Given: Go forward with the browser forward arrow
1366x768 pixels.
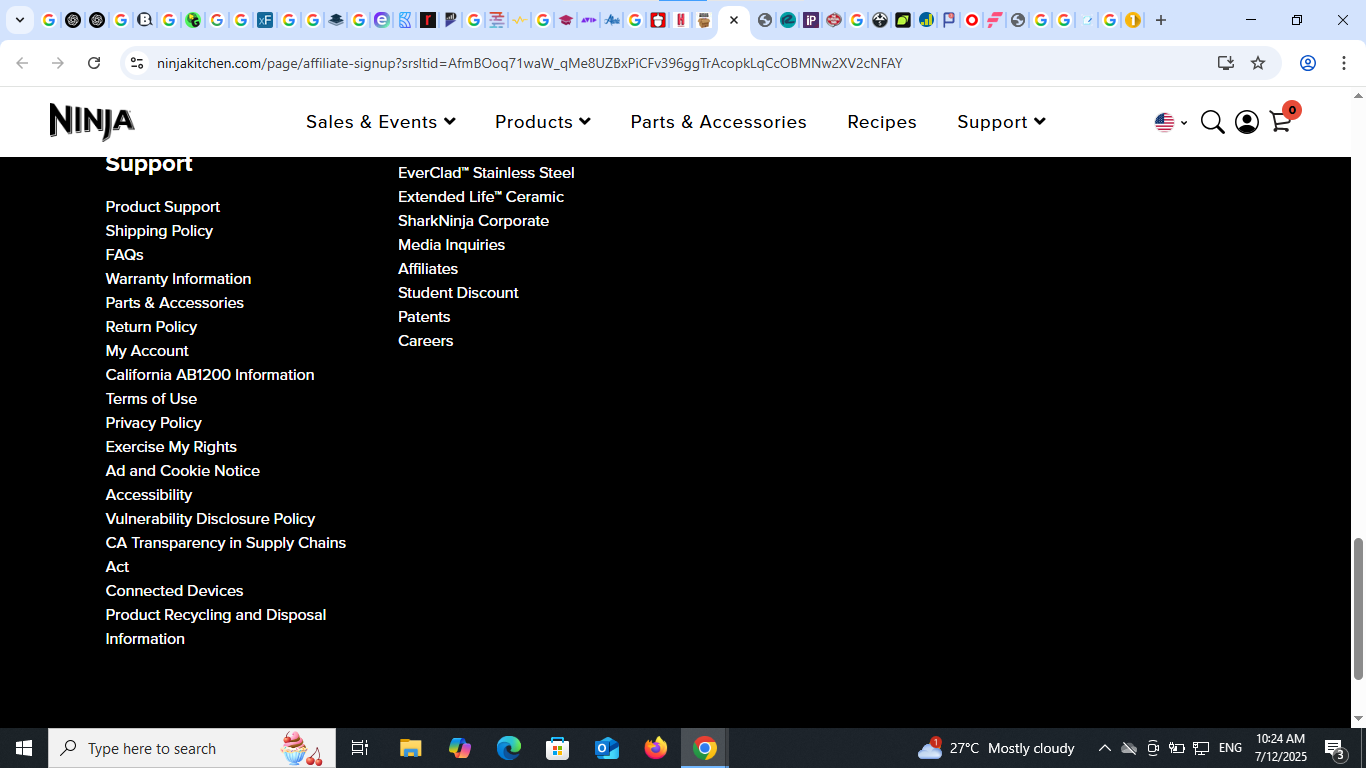Looking at the screenshot, I should click(x=58, y=63).
